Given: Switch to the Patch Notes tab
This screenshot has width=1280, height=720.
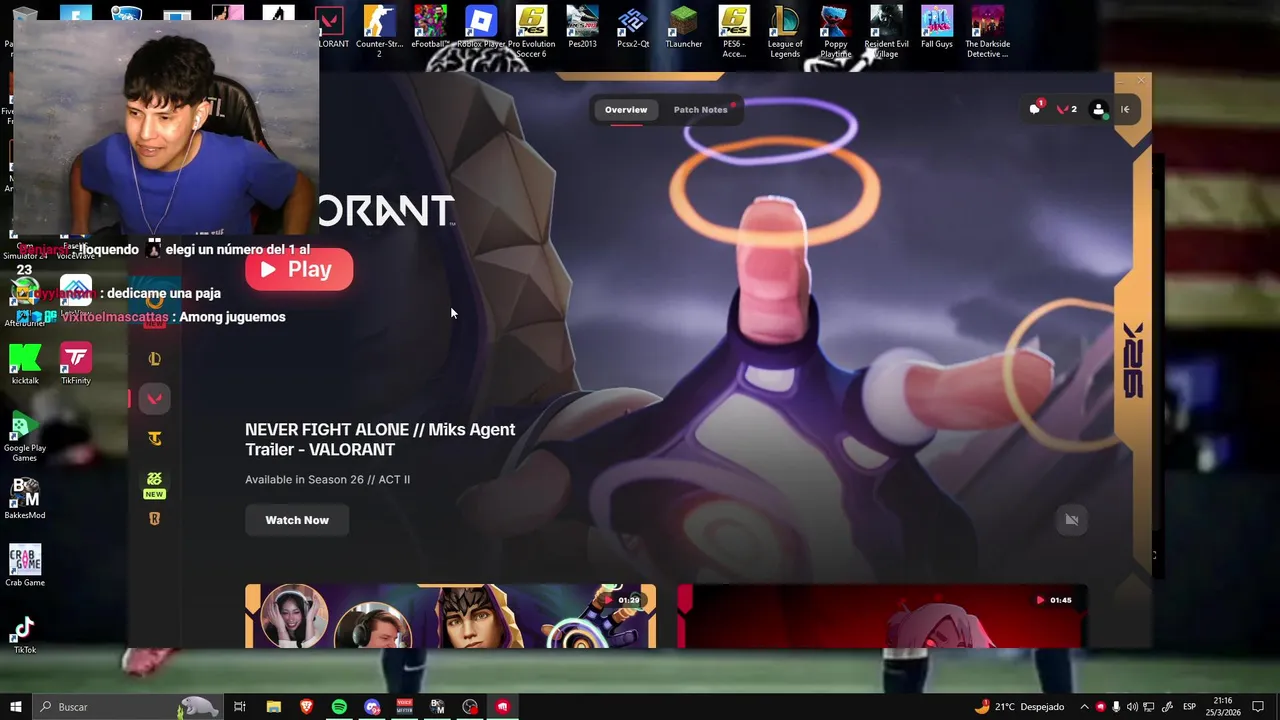Looking at the screenshot, I should click(700, 110).
